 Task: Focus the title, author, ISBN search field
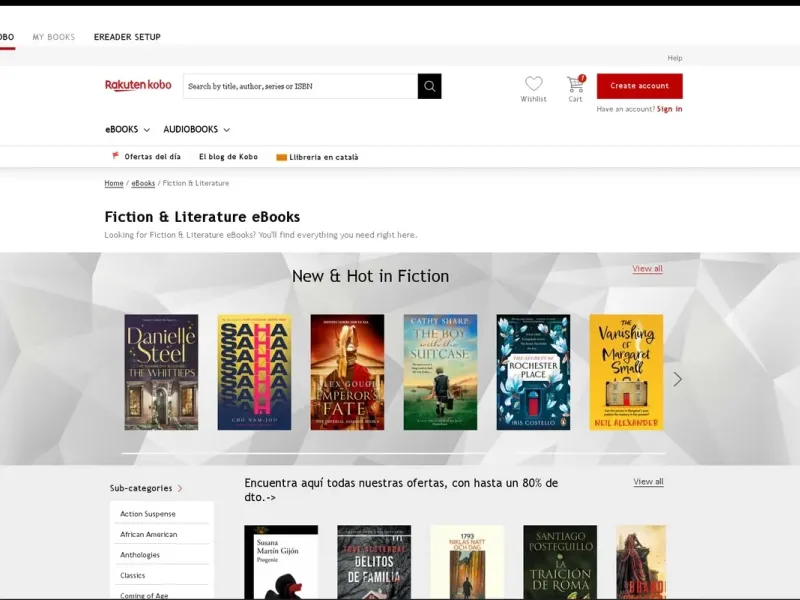[300, 86]
